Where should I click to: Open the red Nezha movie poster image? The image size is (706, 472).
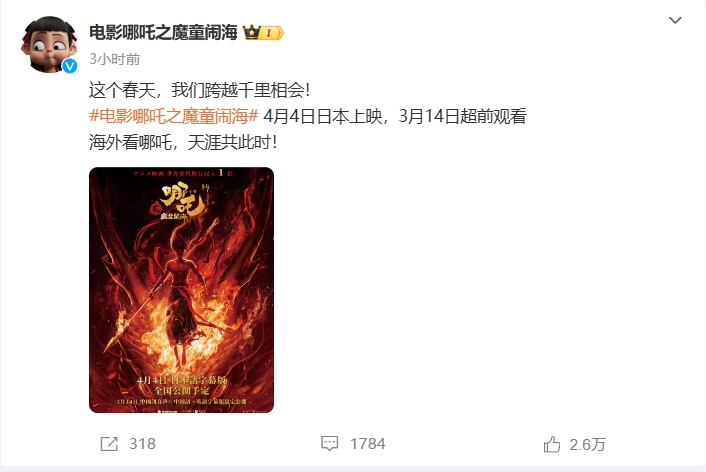tap(181, 290)
